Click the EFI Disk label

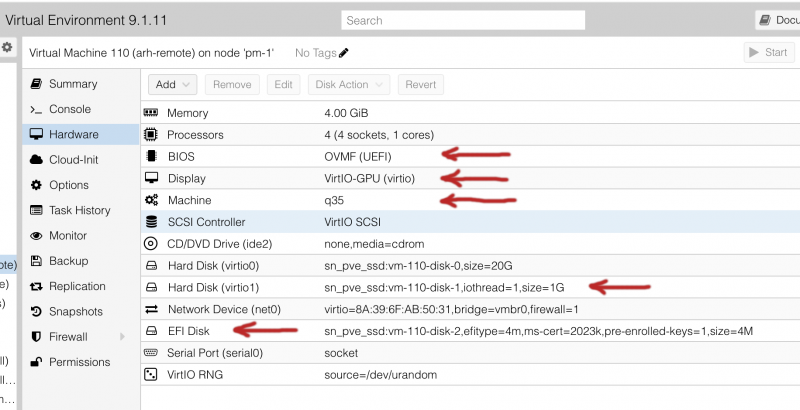188,331
